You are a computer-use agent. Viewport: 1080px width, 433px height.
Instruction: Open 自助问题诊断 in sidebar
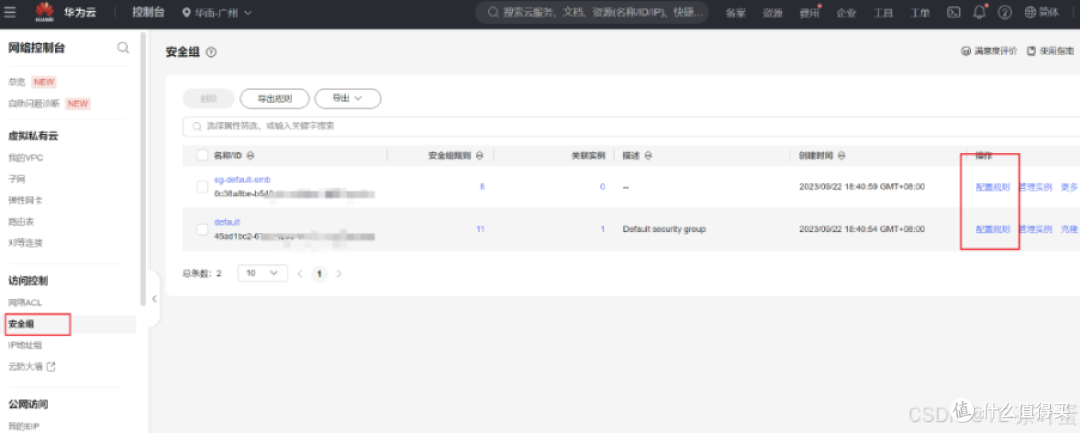[34, 104]
